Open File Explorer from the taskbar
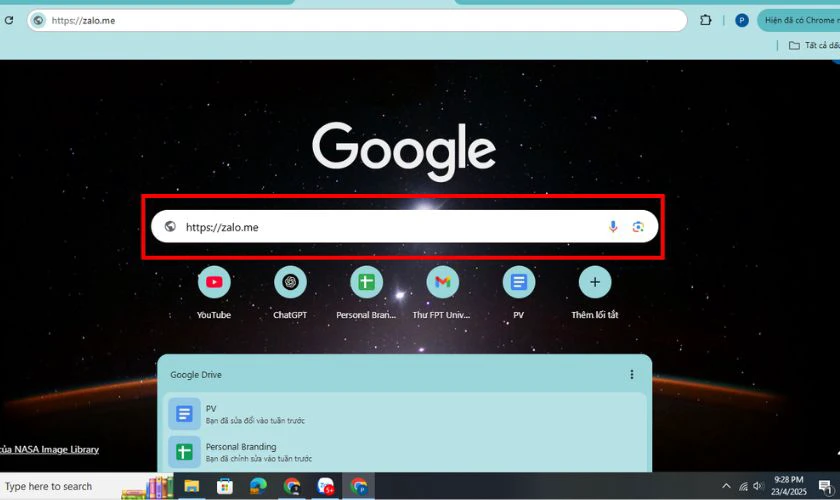 point(191,486)
